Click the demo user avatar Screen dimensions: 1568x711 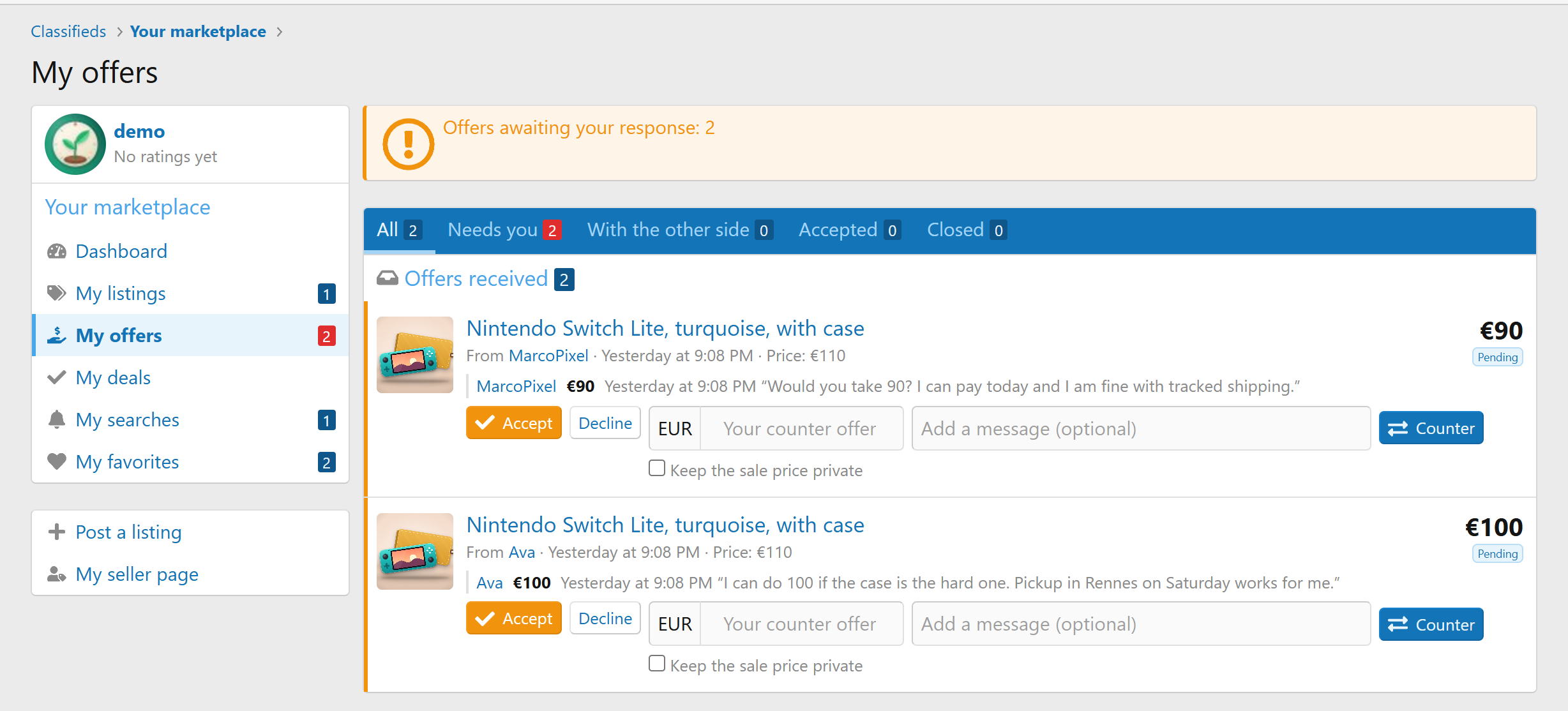[75, 144]
